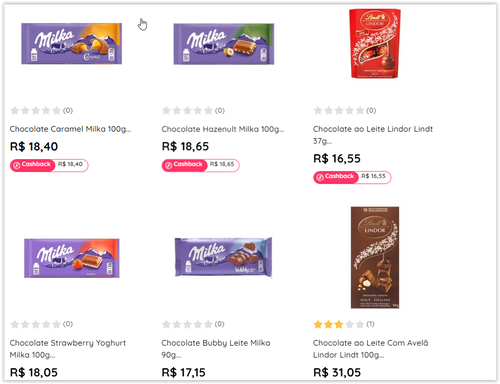Click star rating under Hazelnut Milka product

pos(187,110)
